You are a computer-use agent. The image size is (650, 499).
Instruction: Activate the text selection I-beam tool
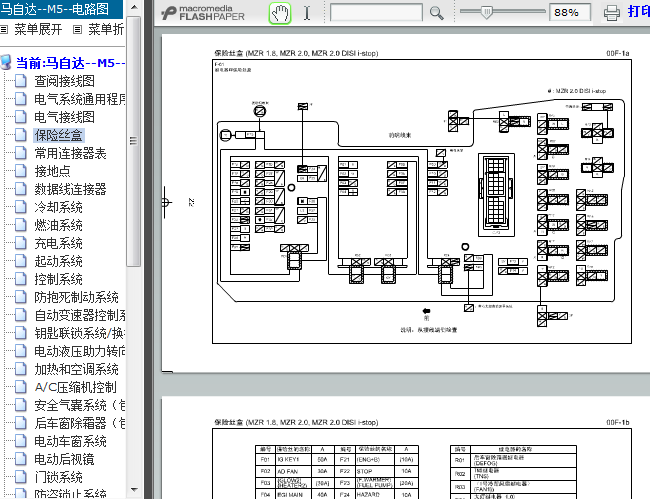pyautogui.click(x=307, y=13)
